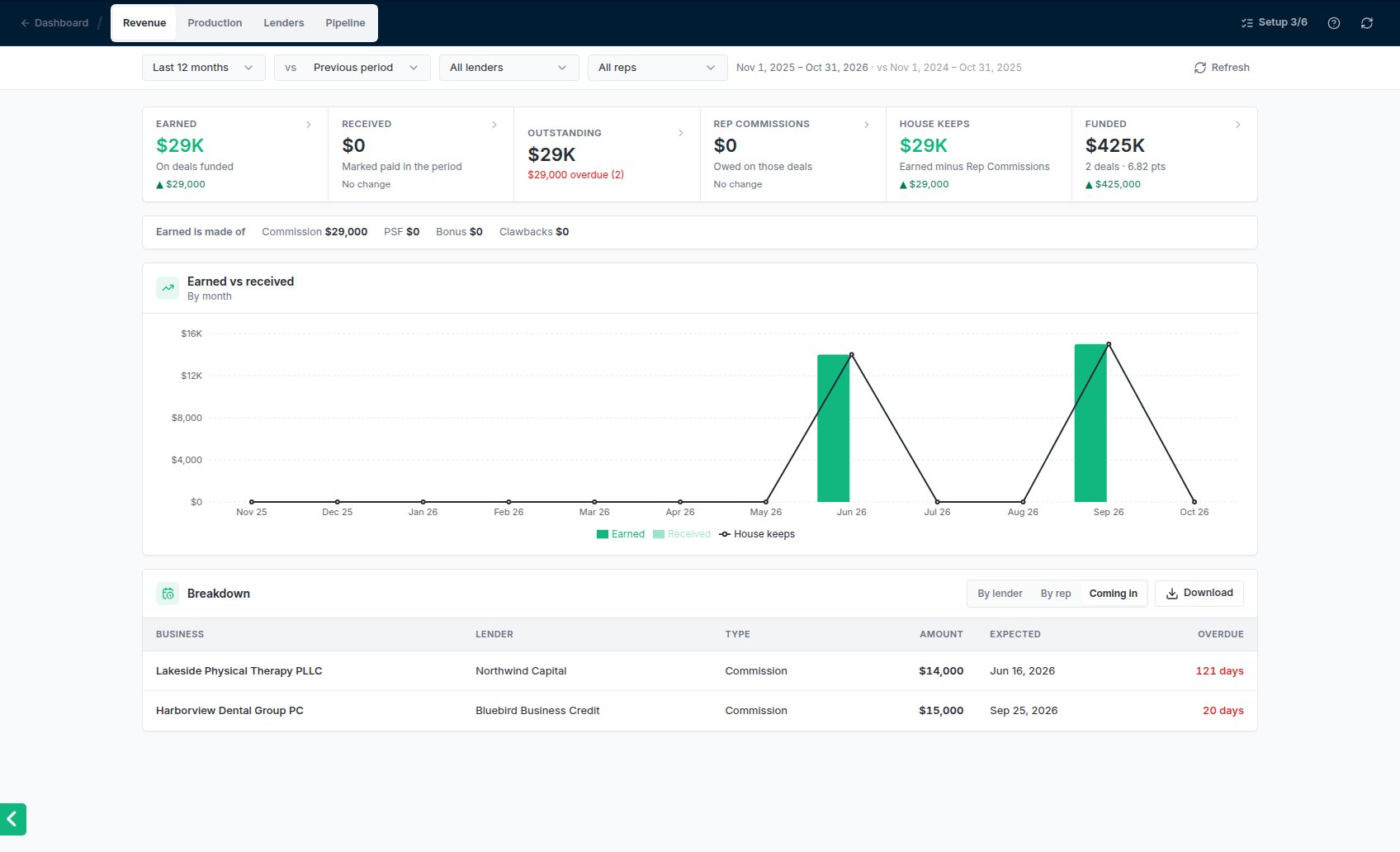1400x852 pixels.
Task: Show breakdown By lender
Action: click(x=1000, y=594)
